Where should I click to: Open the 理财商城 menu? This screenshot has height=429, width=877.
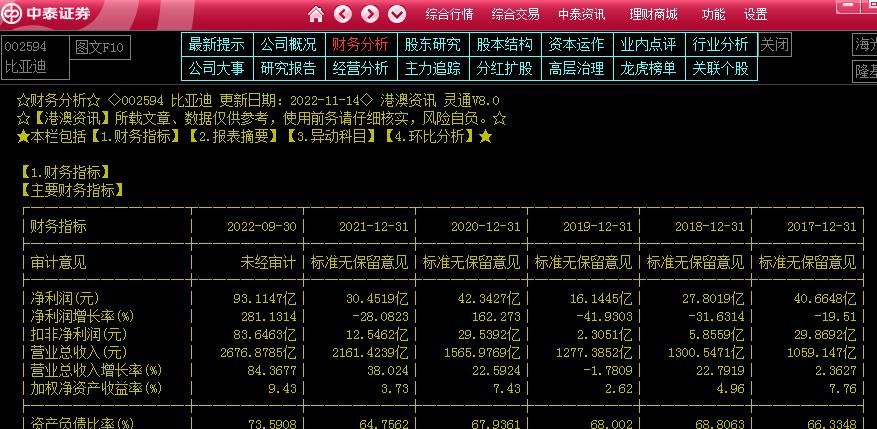653,15
